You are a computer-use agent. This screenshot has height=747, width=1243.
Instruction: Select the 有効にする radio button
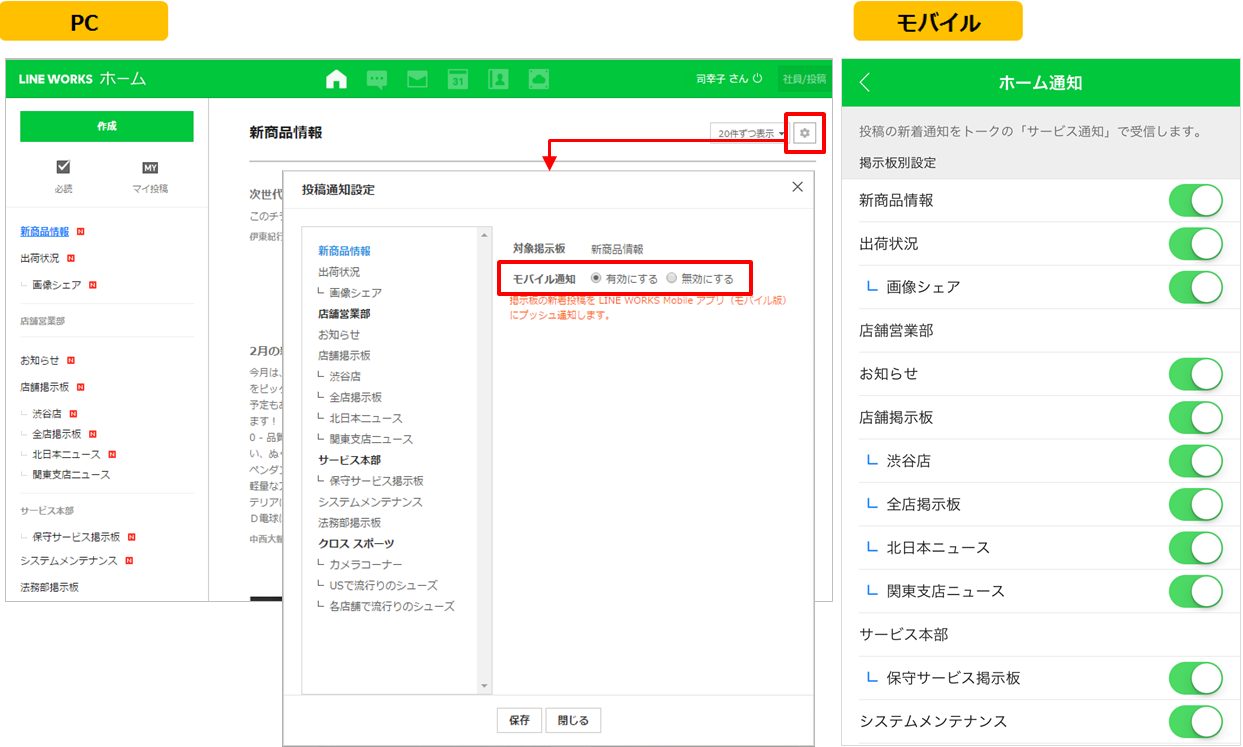[x=597, y=279]
